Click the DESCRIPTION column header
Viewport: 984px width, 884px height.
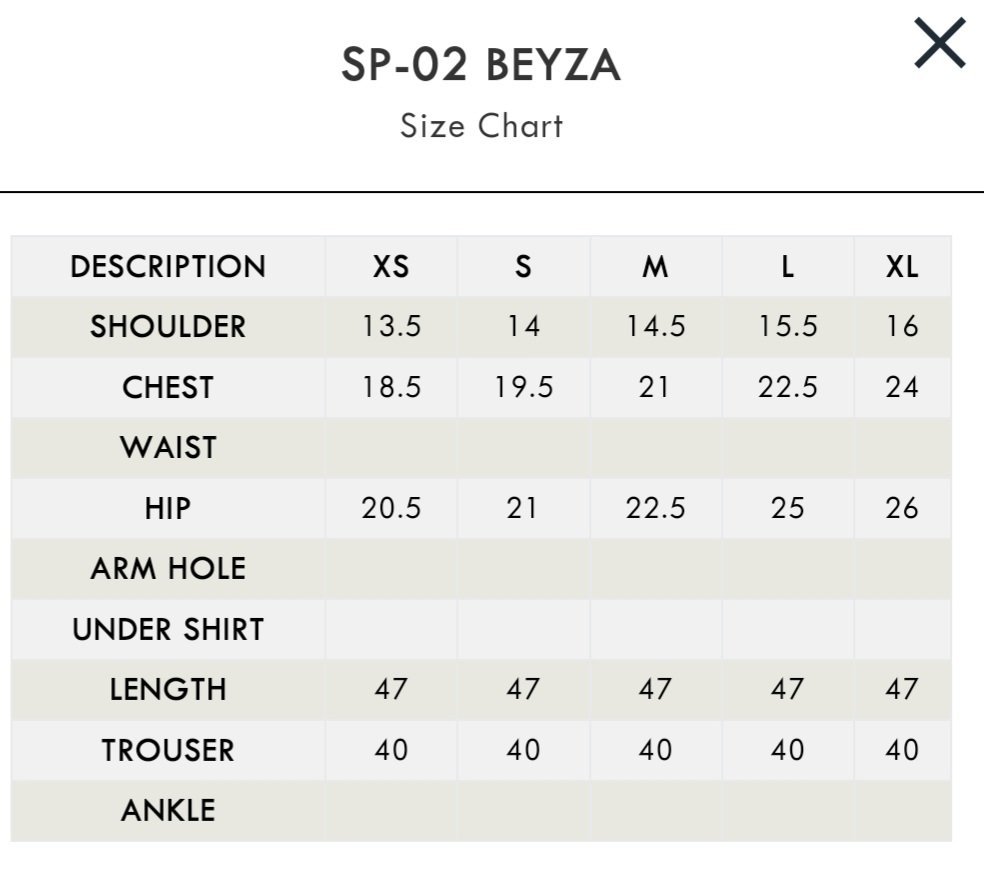coord(168,267)
